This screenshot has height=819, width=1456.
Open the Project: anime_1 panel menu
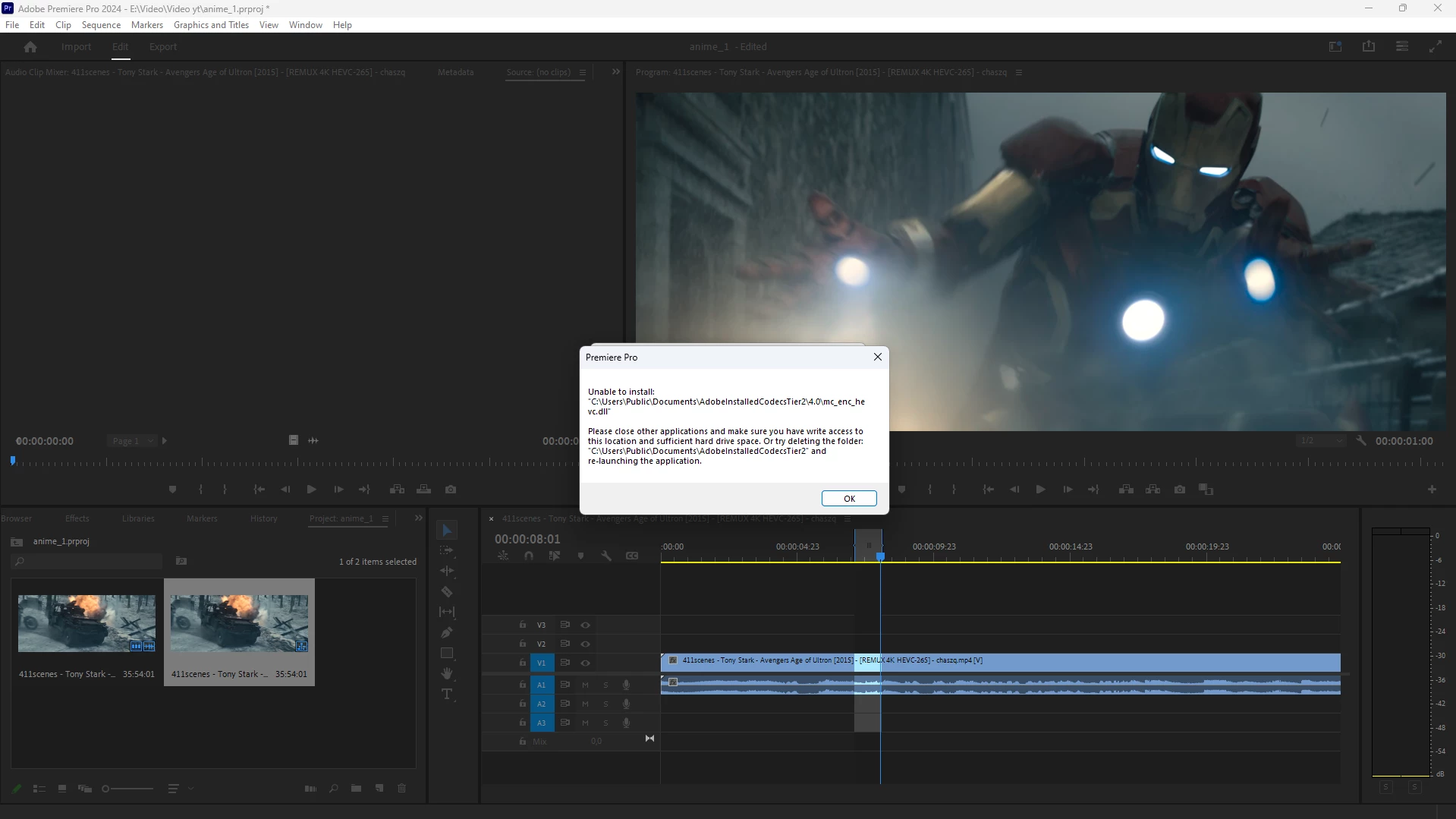tap(385, 519)
